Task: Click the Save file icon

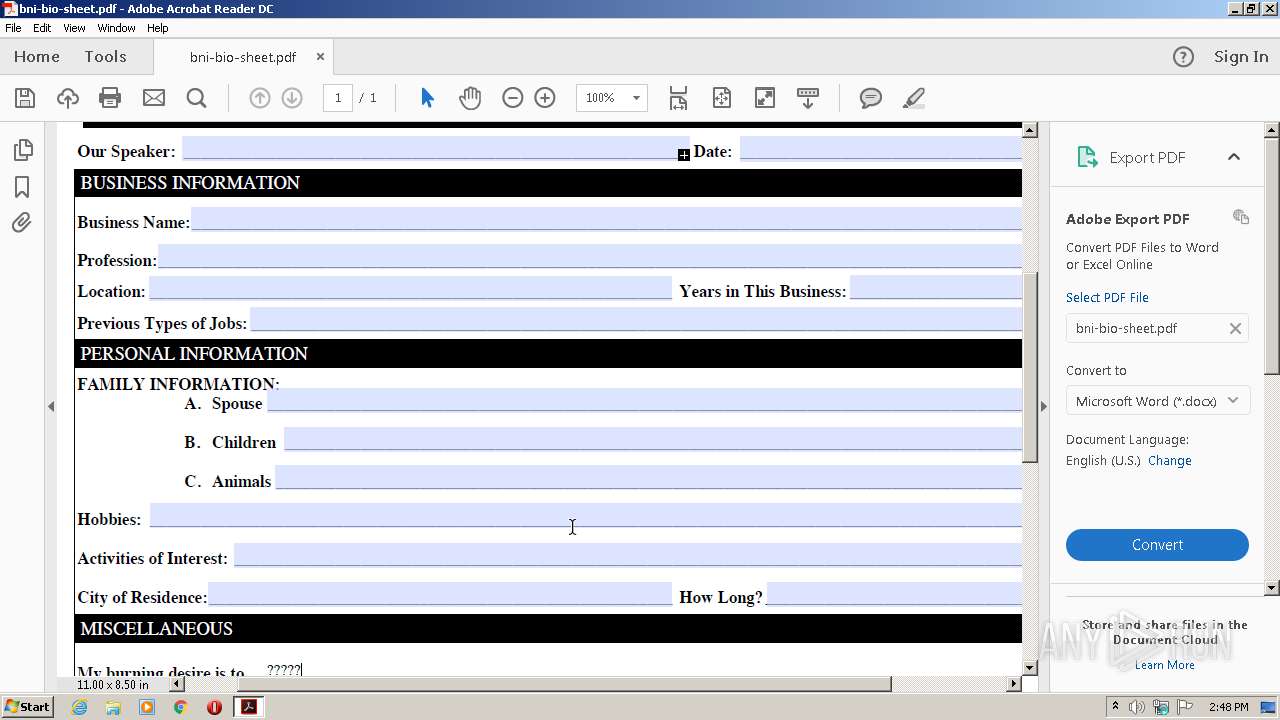Action: [x=25, y=98]
